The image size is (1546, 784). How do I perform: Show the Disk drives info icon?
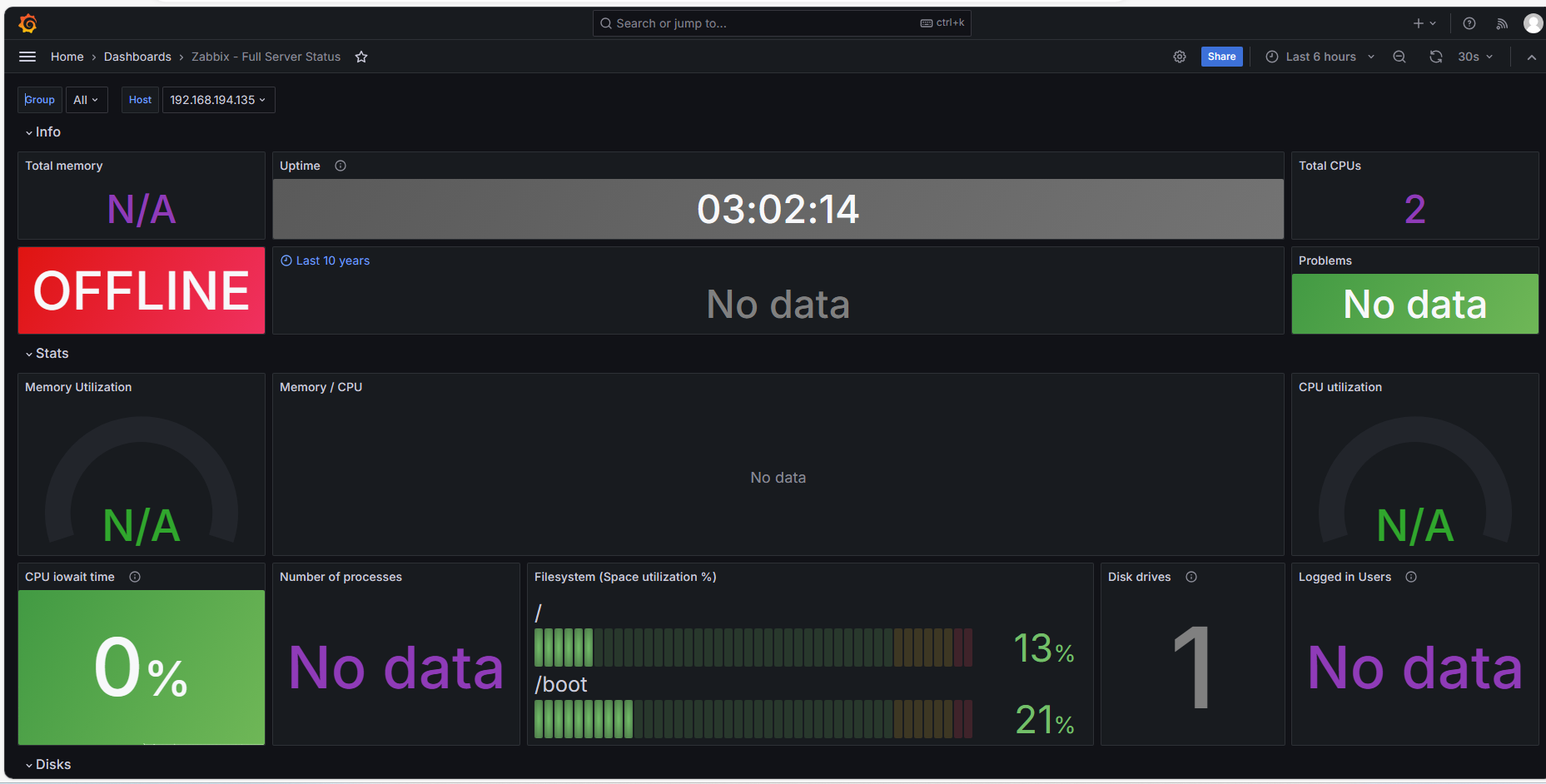coord(1191,577)
